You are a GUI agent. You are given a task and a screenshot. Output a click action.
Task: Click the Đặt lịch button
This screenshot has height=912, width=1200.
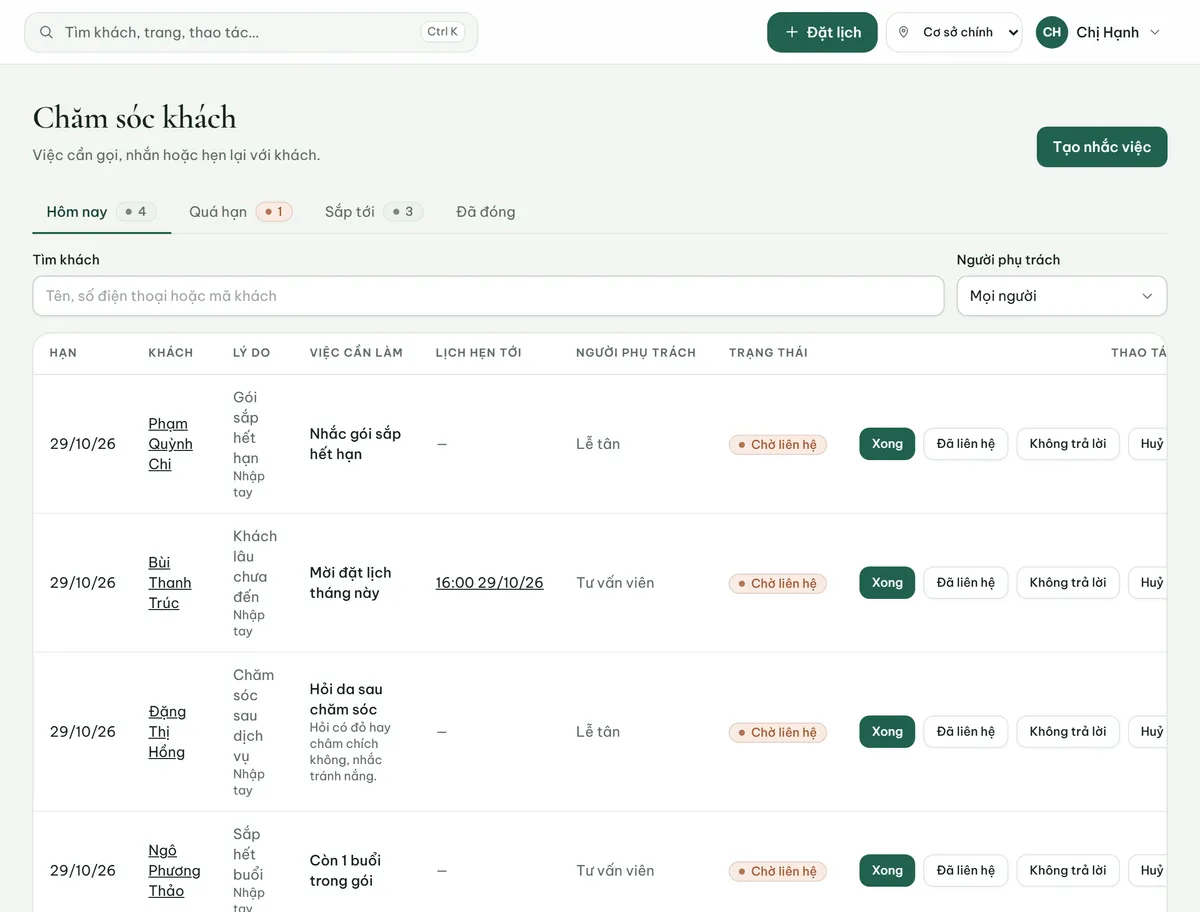[822, 32]
